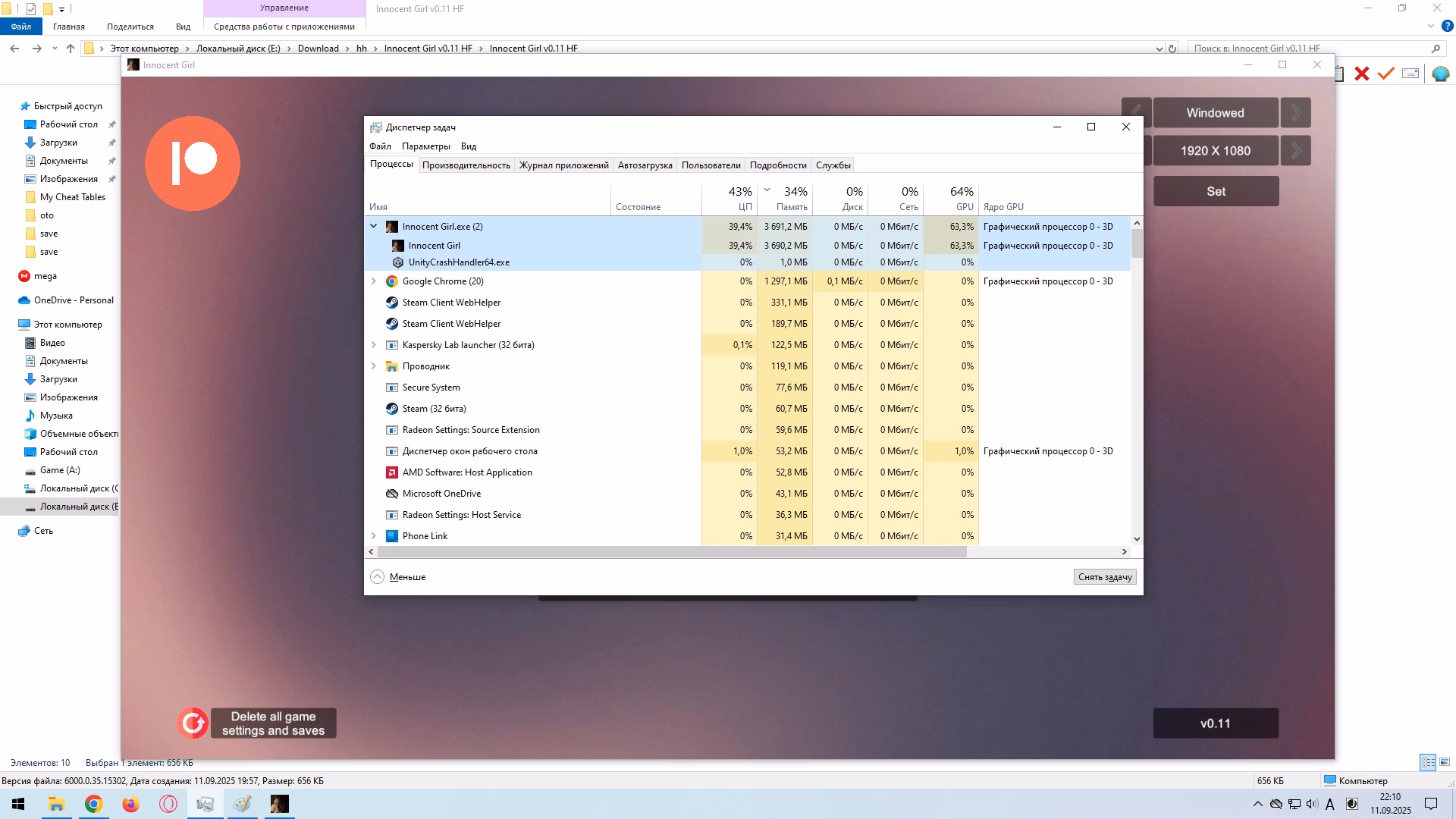The image size is (1456, 819).
Task: Click the Windowed display mode button
Action: pyautogui.click(x=1215, y=113)
